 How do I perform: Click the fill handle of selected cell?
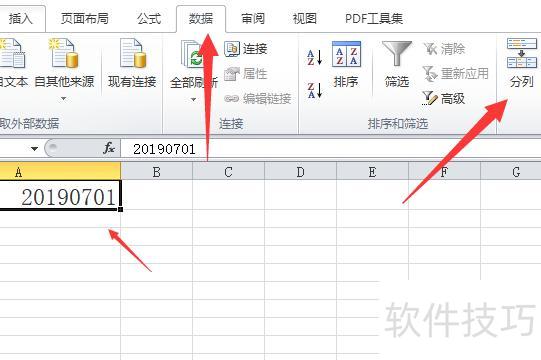(x=120, y=209)
